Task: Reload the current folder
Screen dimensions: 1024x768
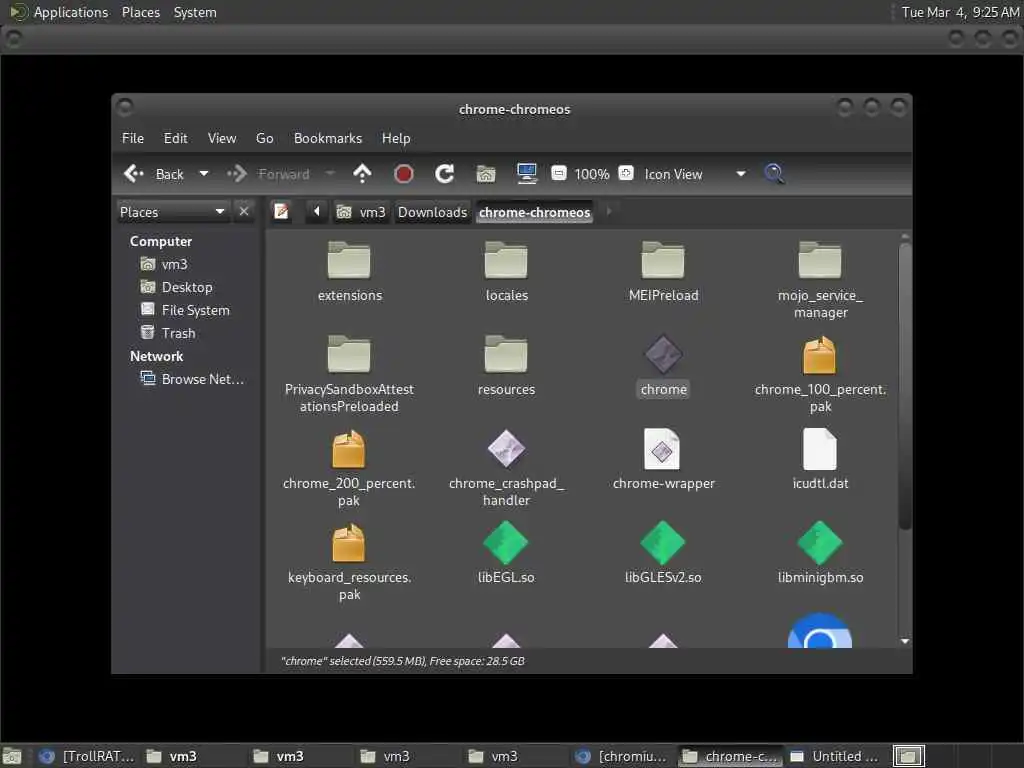Action: (x=445, y=174)
